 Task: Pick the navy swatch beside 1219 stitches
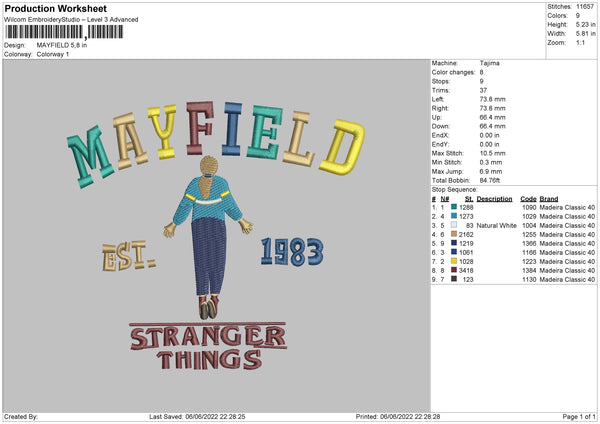454,243
